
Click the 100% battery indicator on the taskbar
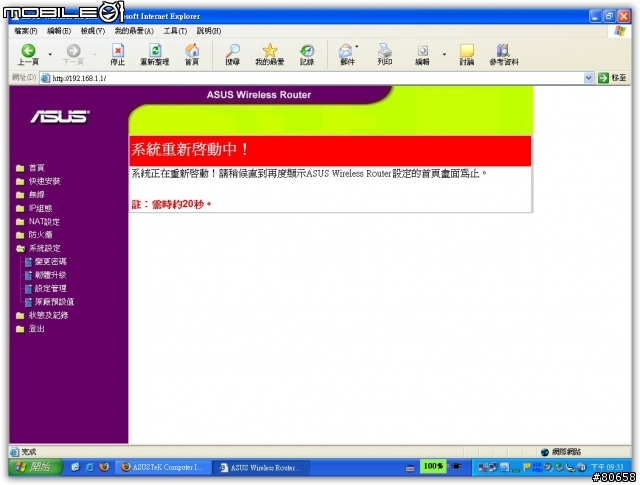click(x=433, y=467)
